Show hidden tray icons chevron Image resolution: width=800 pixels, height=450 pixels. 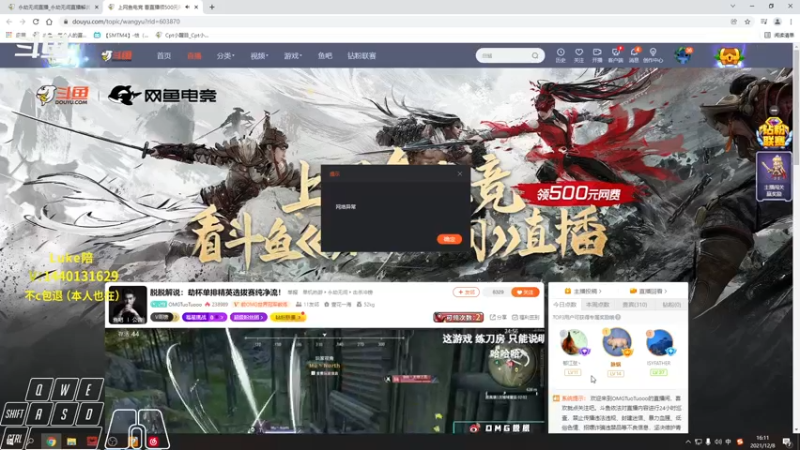[x=688, y=442]
